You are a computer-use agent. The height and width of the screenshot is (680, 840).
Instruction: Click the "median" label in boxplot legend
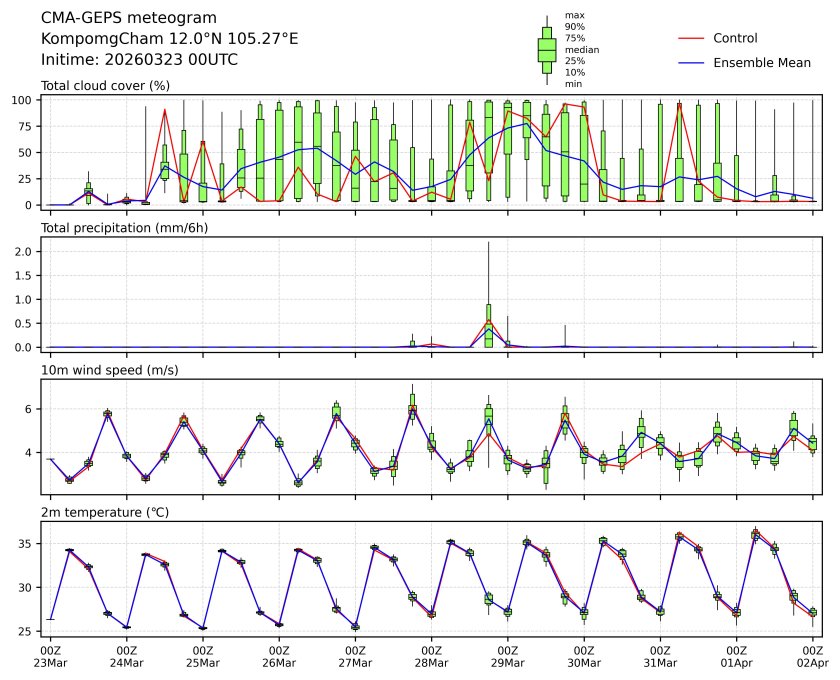(x=579, y=49)
